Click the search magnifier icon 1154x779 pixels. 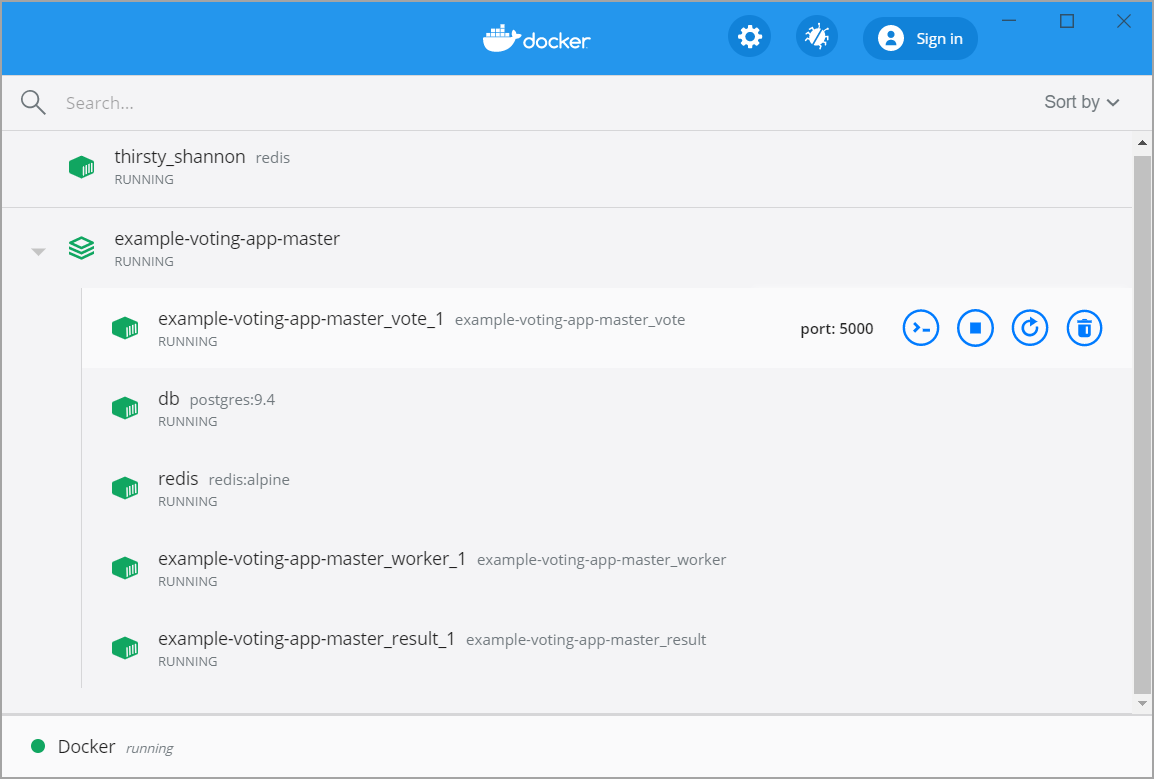click(x=33, y=102)
